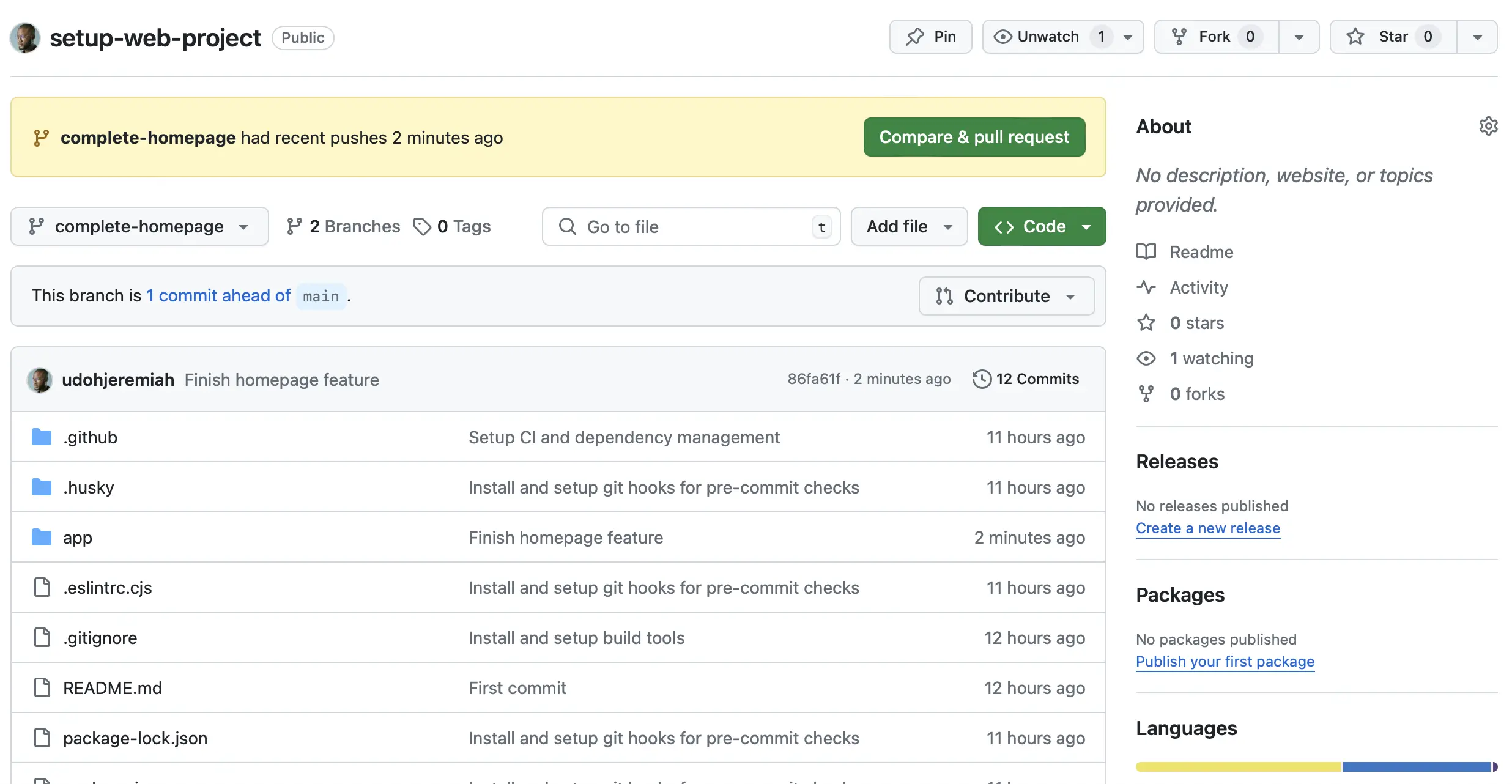Click the yellow JavaScript language bar
The image size is (1512, 784).
1238,767
